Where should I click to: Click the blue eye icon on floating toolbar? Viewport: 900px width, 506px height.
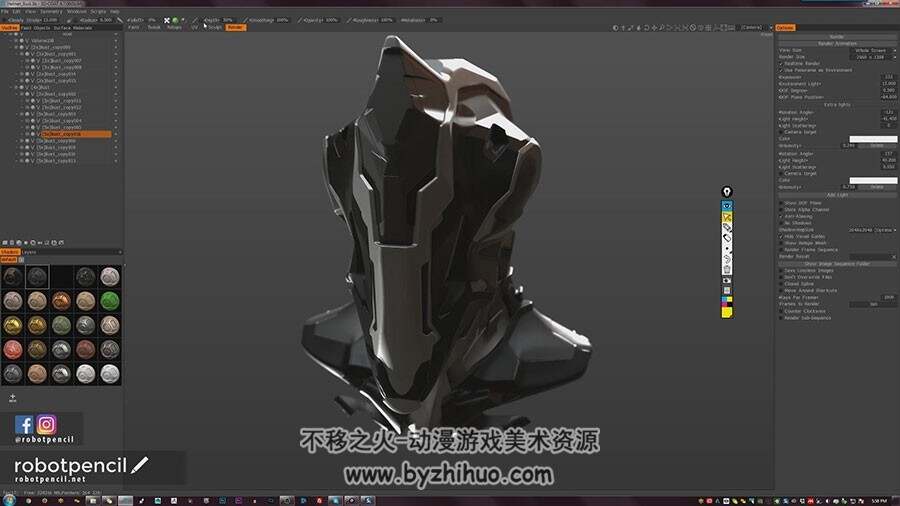coord(727,205)
